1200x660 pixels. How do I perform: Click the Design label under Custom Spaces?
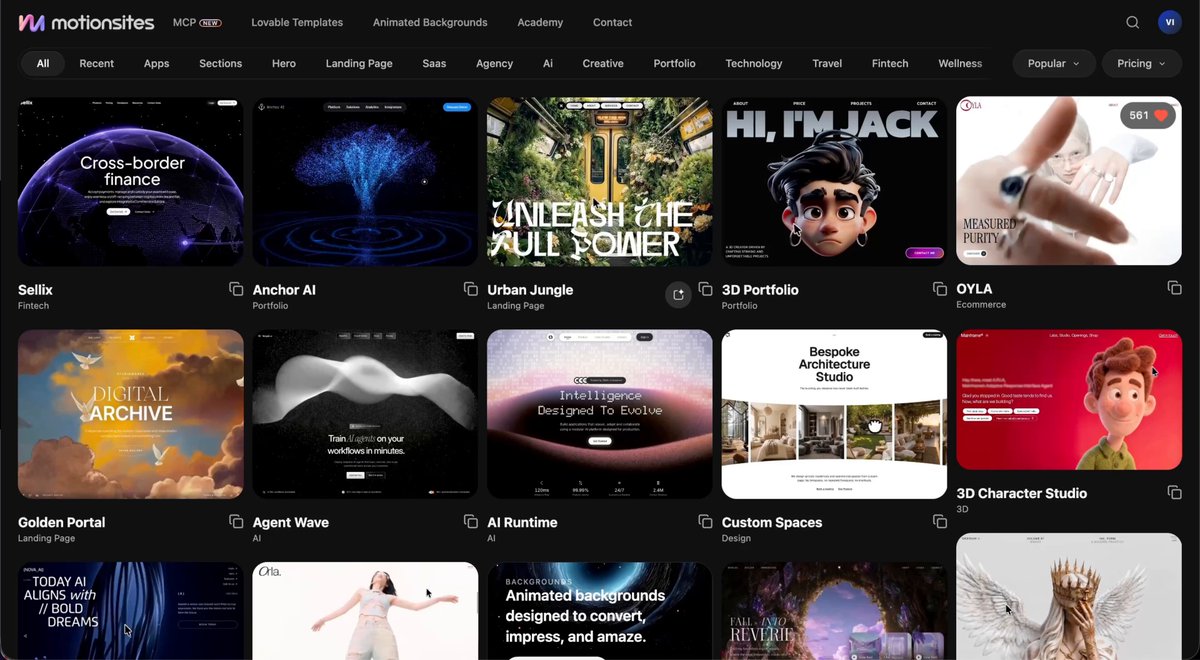(x=735, y=539)
